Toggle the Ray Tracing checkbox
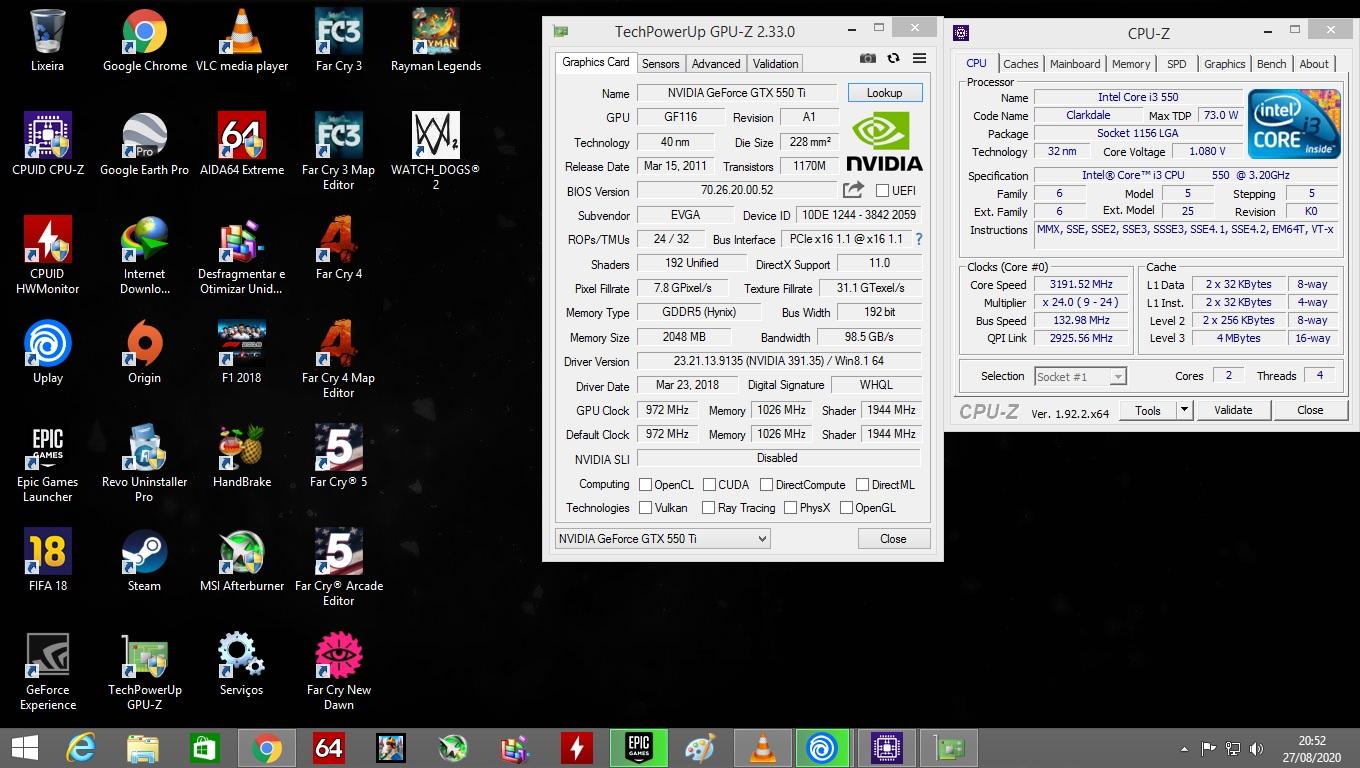The image size is (1360, 768). click(x=708, y=507)
